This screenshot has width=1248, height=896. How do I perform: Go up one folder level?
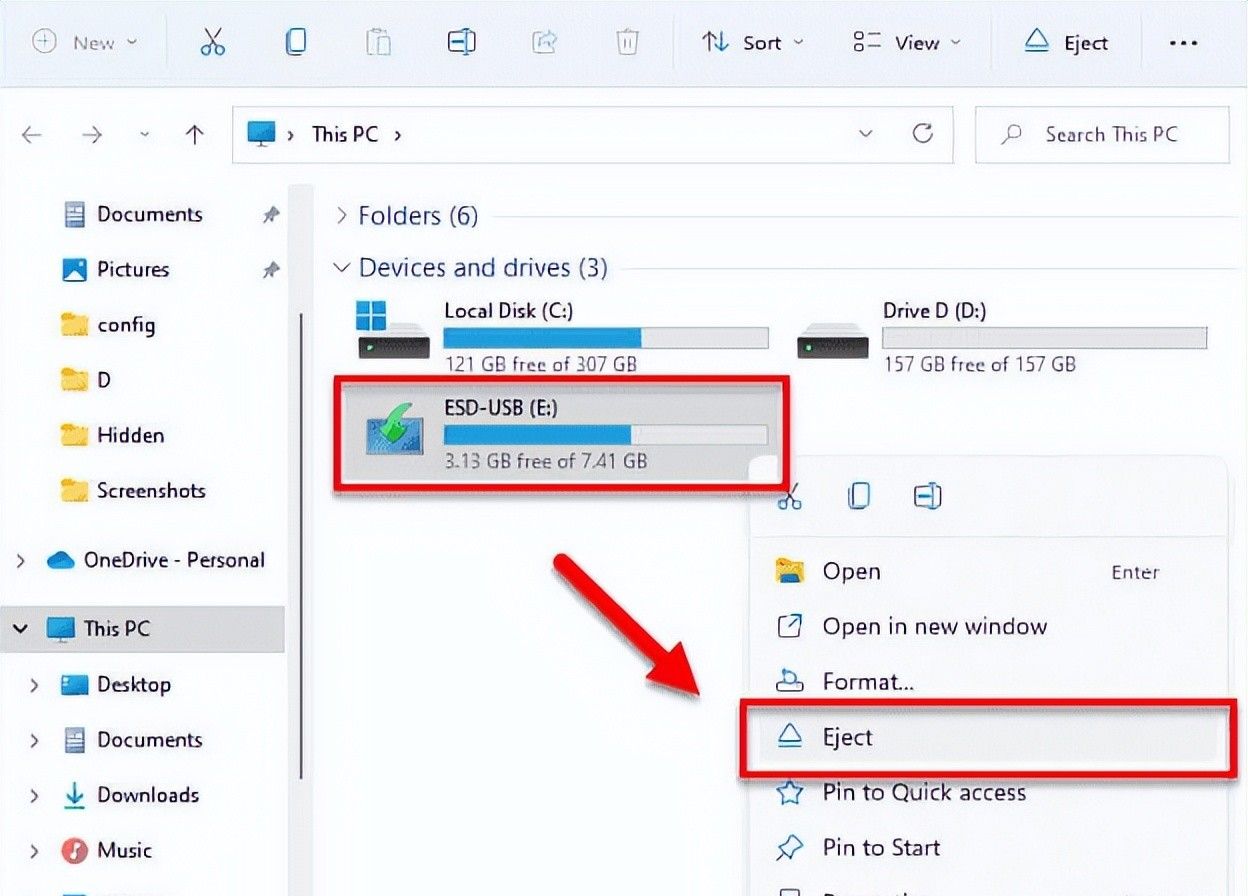pyautogui.click(x=195, y=134)
